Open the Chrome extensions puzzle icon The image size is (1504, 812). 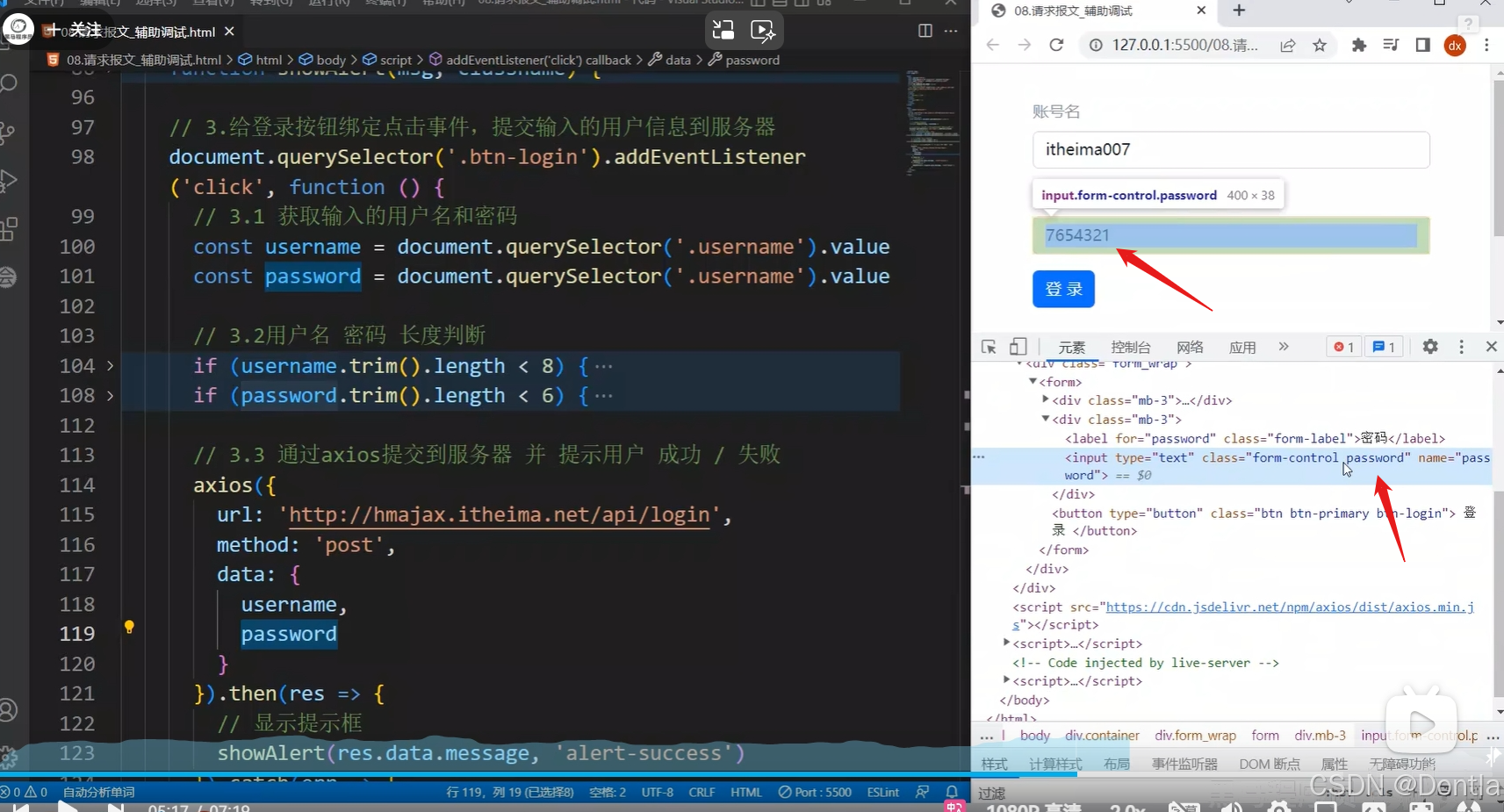[x=1359, y=45]
